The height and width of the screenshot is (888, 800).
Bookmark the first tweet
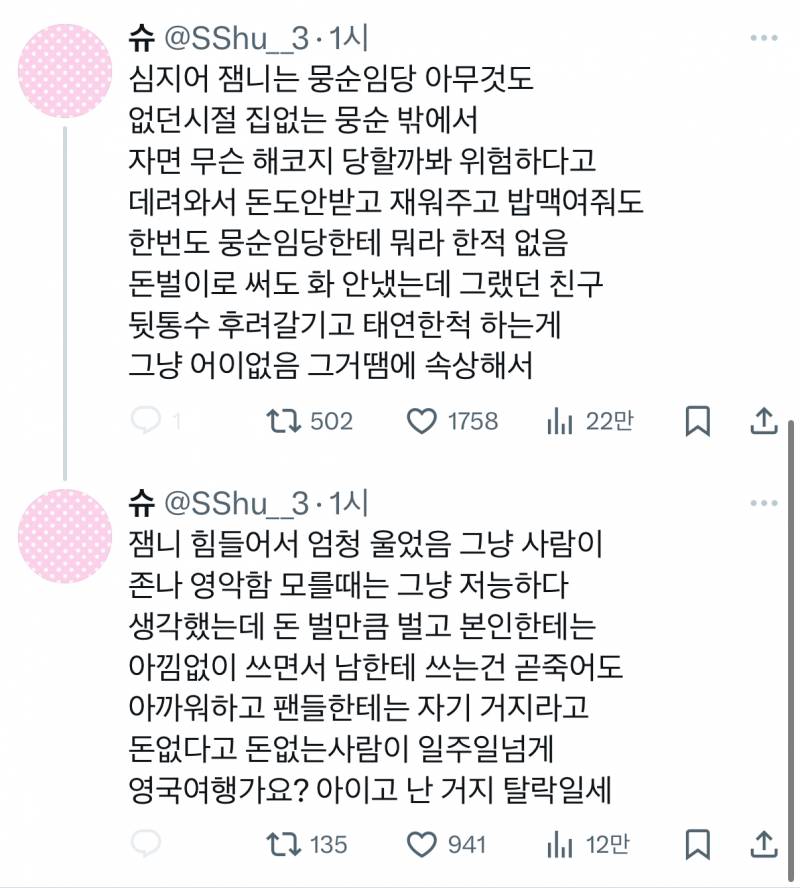tap(699, 422)
